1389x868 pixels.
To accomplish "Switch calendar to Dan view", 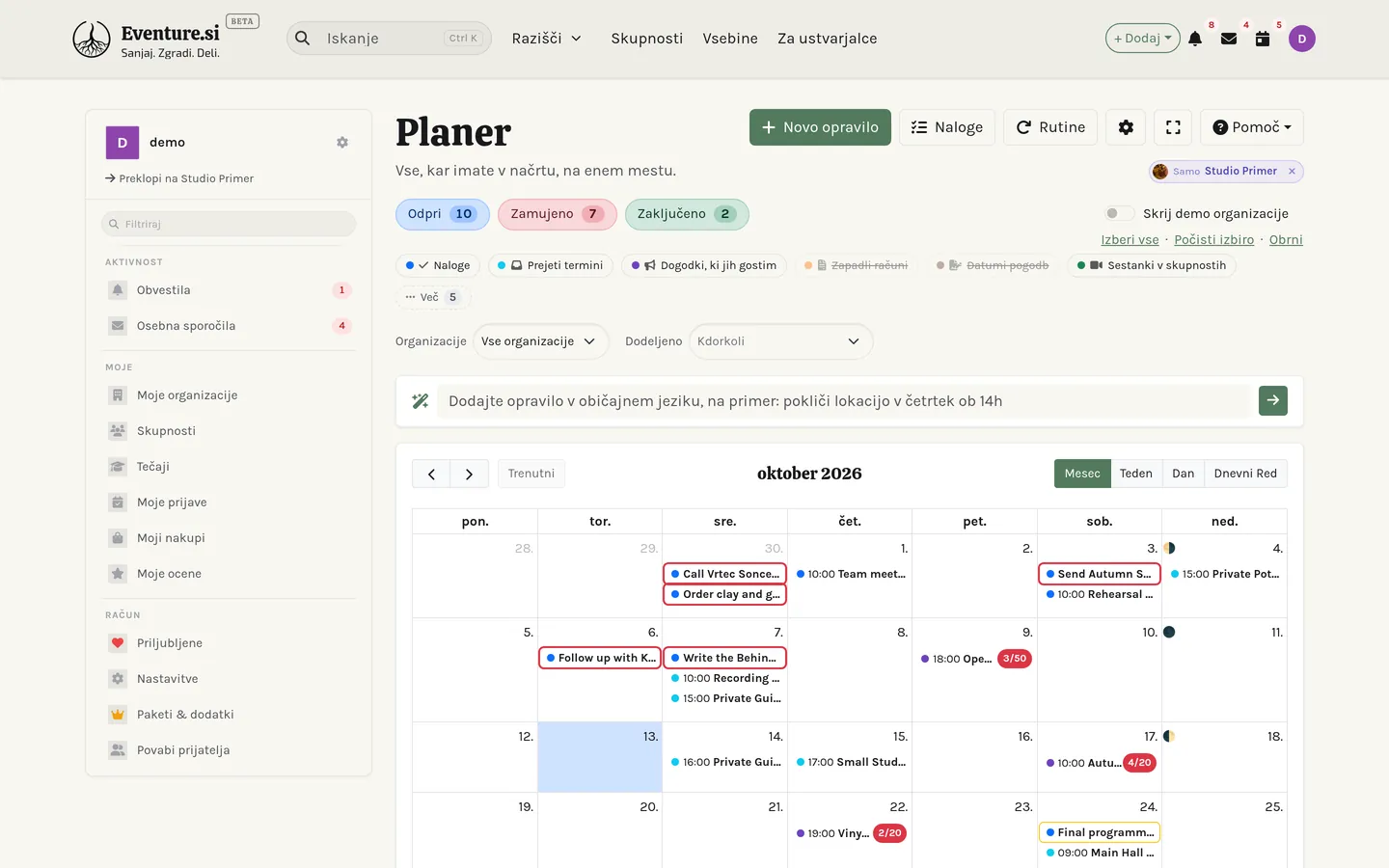I will click(1183, 474).
